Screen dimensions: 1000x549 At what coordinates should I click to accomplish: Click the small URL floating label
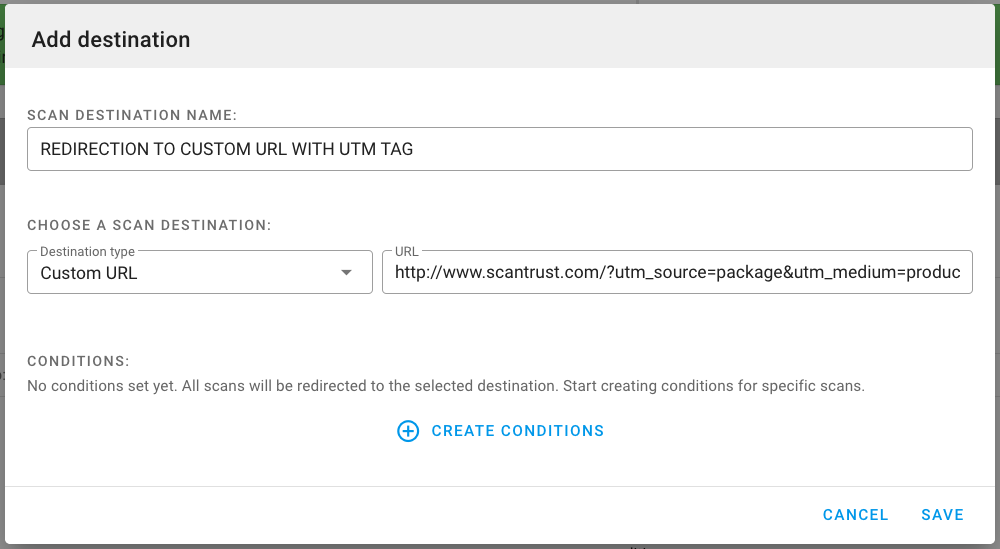tap(407, 252)
